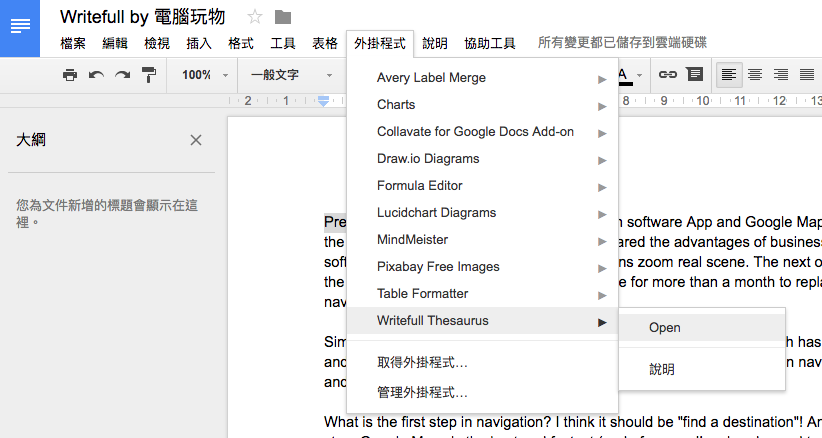The width and height of the screenshot is (822, 438).
Task: Expand Avery Label Merge submenu arrow
Action: (x=602, y=80)
